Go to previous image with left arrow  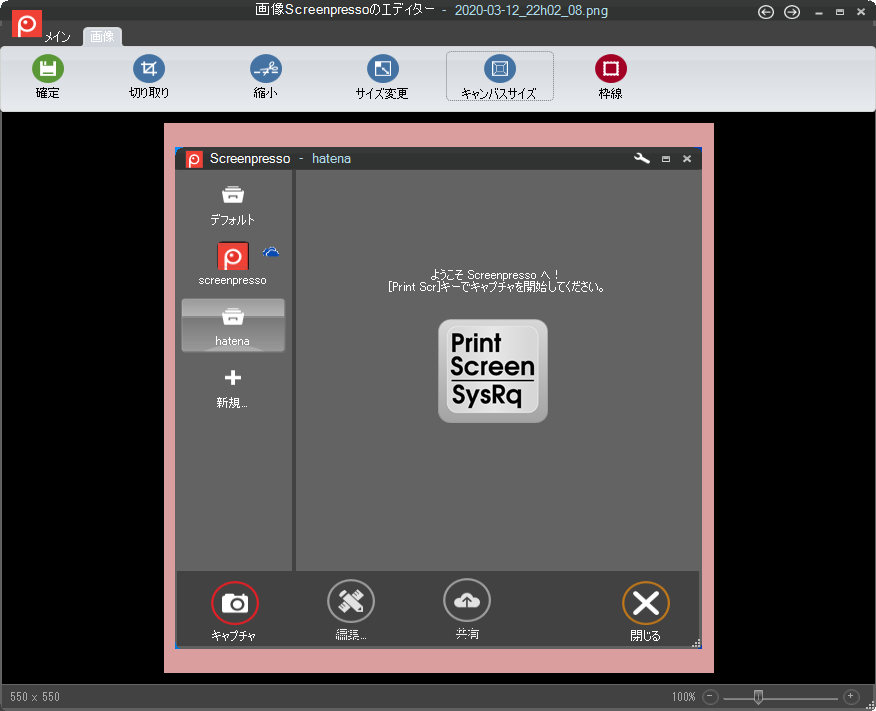[766, 12]
